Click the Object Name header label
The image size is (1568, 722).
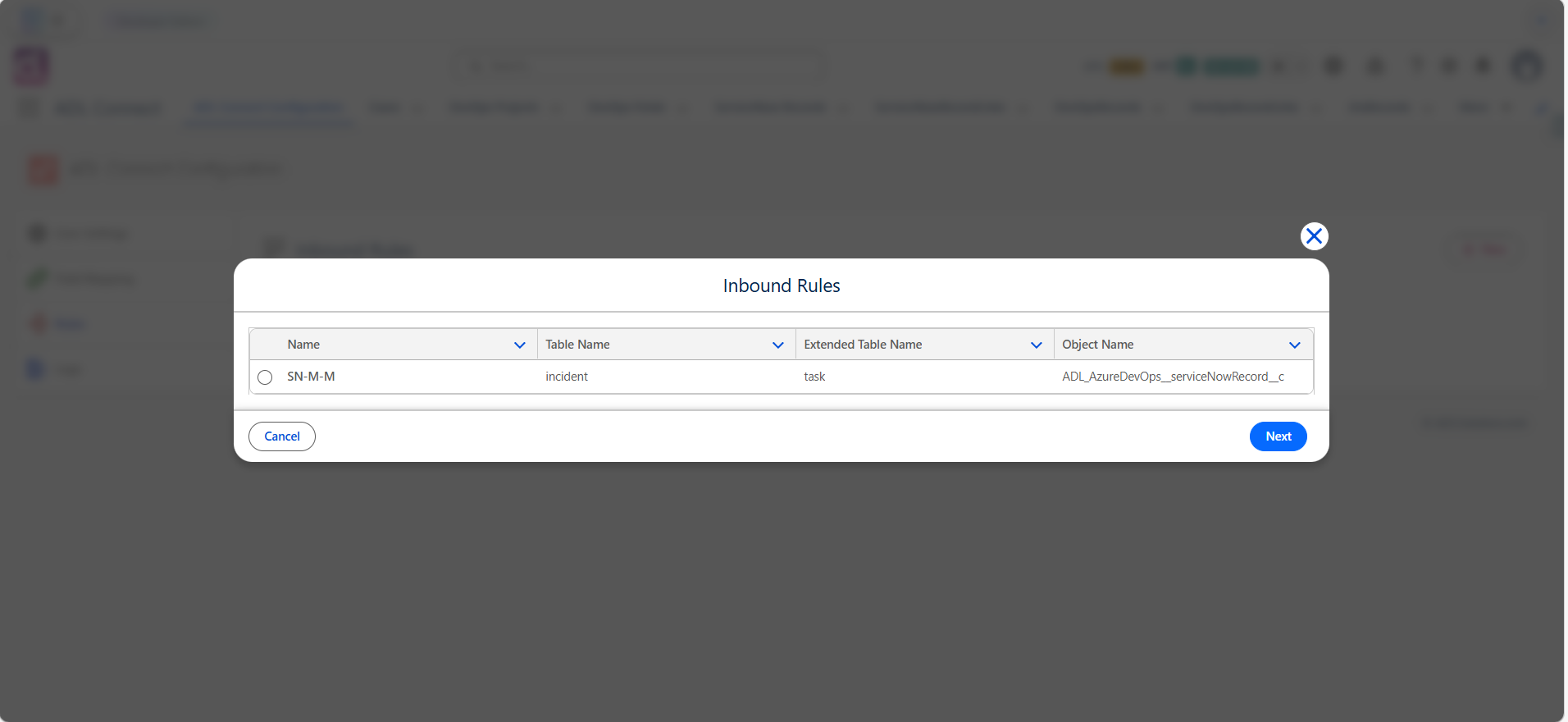click(1097, 345)
